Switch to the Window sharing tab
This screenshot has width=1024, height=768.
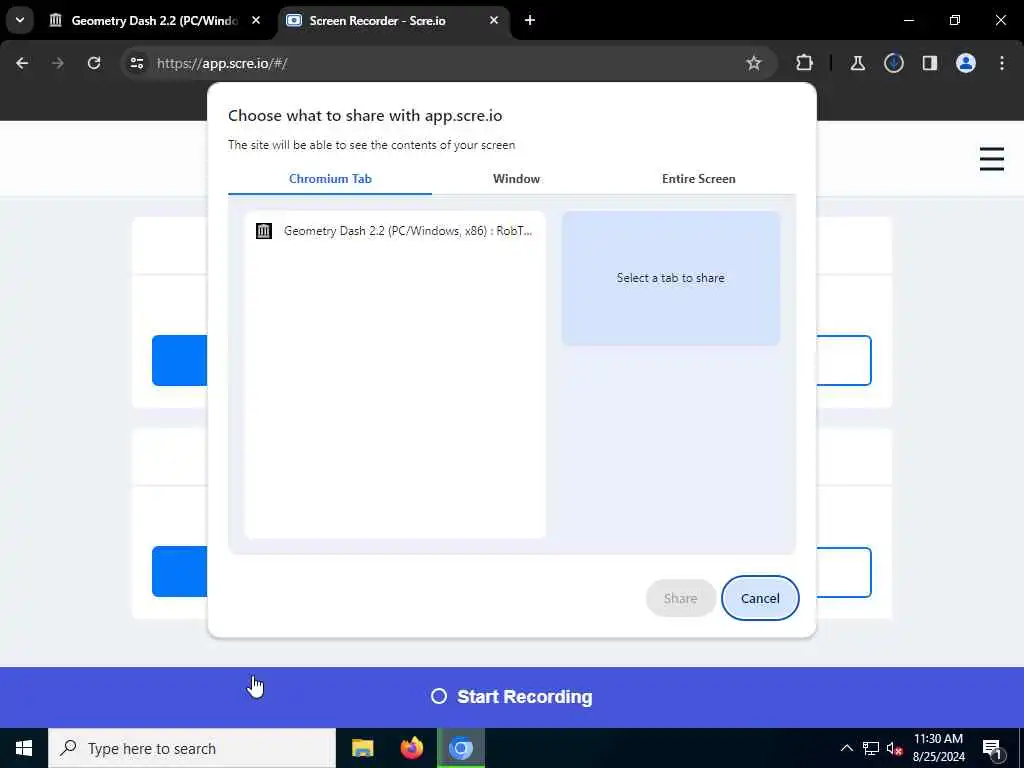pos(517,179)
